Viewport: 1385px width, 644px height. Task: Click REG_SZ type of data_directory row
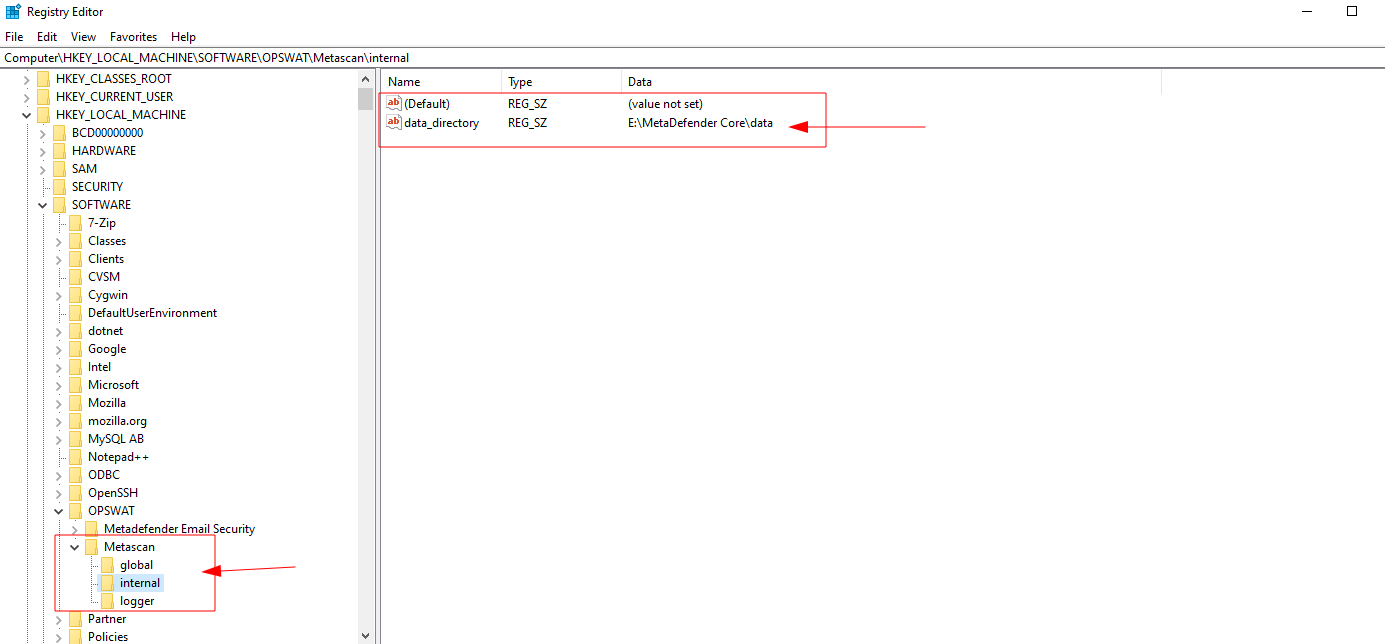click(x=527, y=123)
